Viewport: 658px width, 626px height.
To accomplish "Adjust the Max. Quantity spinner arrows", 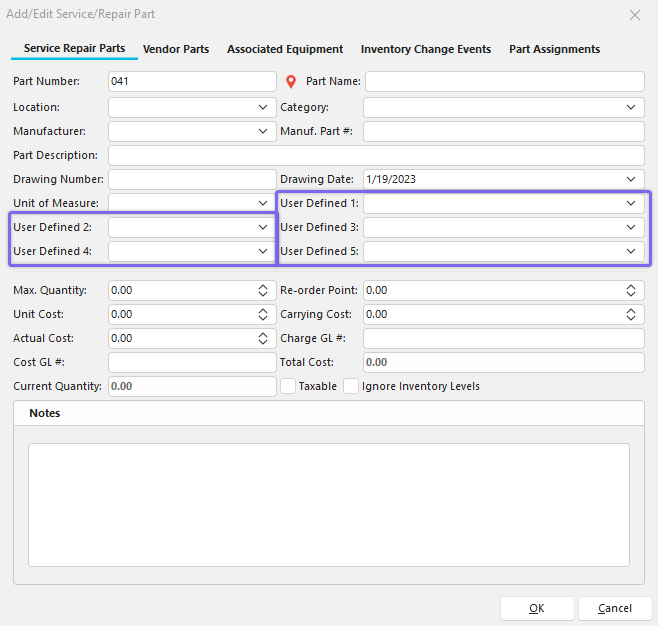I will tap(263, 290).
